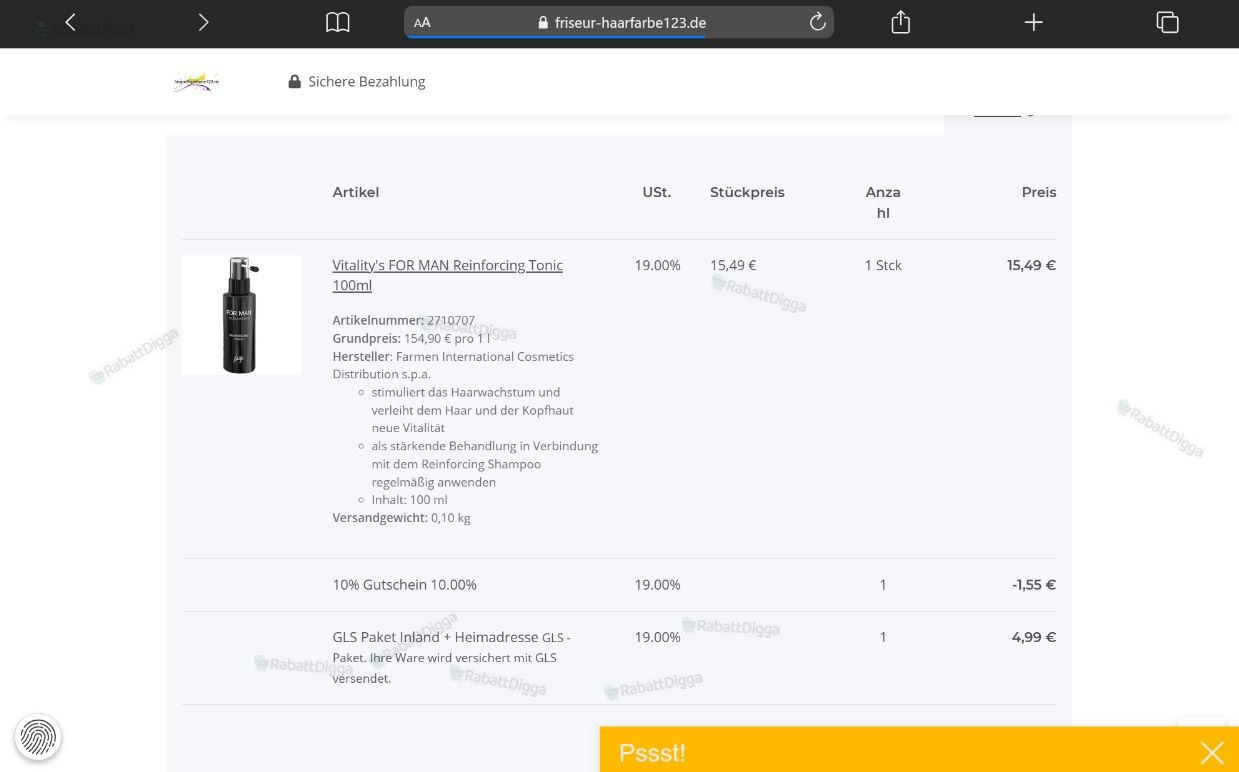
Task: Open a new tab with plus icon
Action: pyautogui.click(x=1034, y=22)
